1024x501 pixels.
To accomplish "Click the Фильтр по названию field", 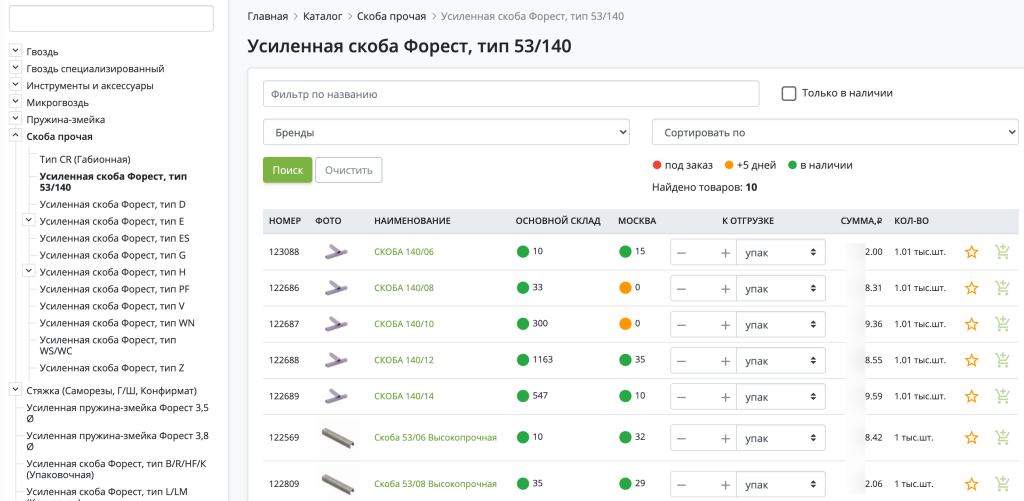I will 511,94.
